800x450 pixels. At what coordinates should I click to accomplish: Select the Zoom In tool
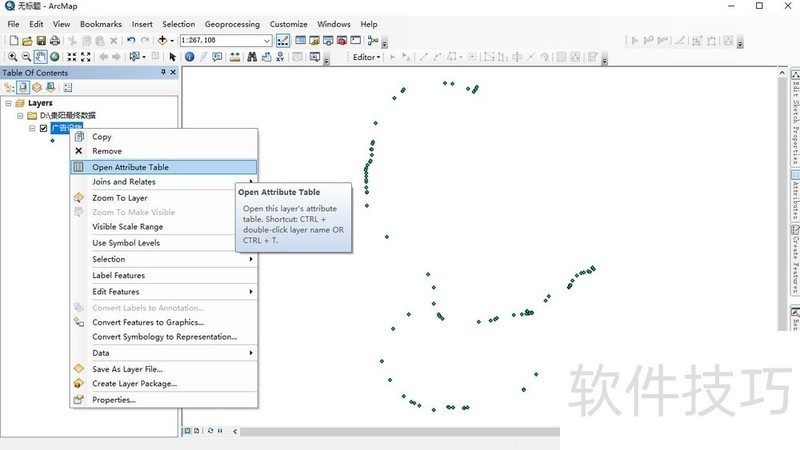coord(13,57)
